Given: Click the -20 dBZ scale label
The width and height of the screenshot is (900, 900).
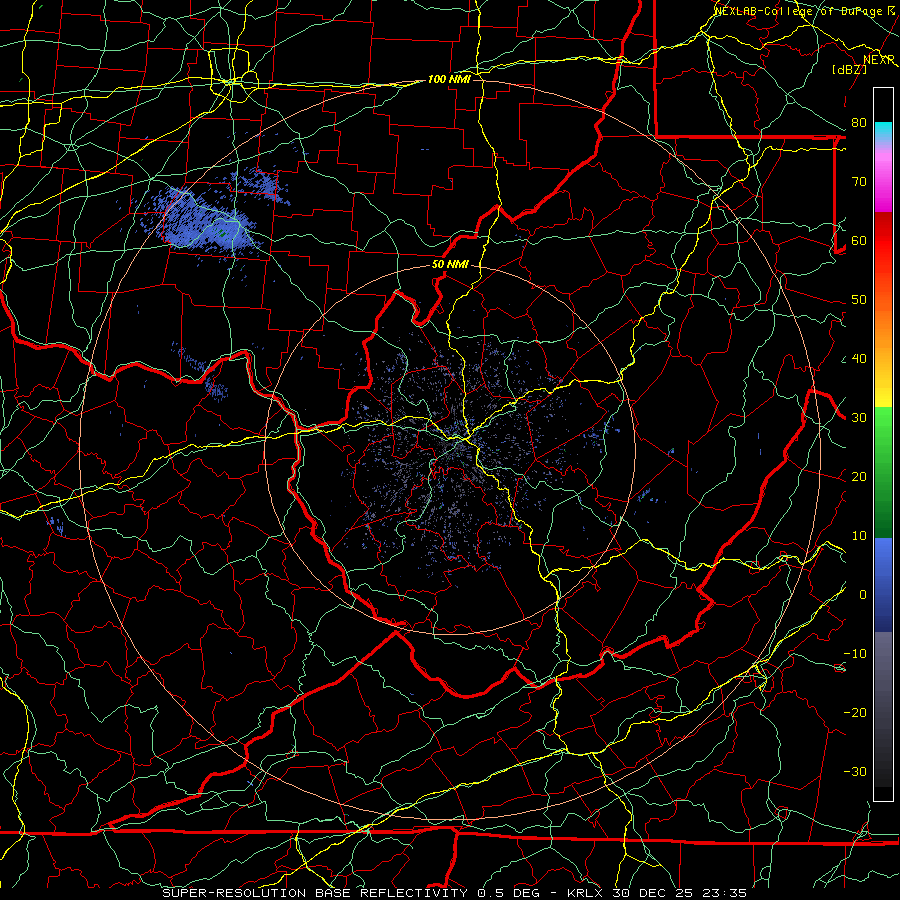Looking at the screenshot, I should (x=855, y=713).
